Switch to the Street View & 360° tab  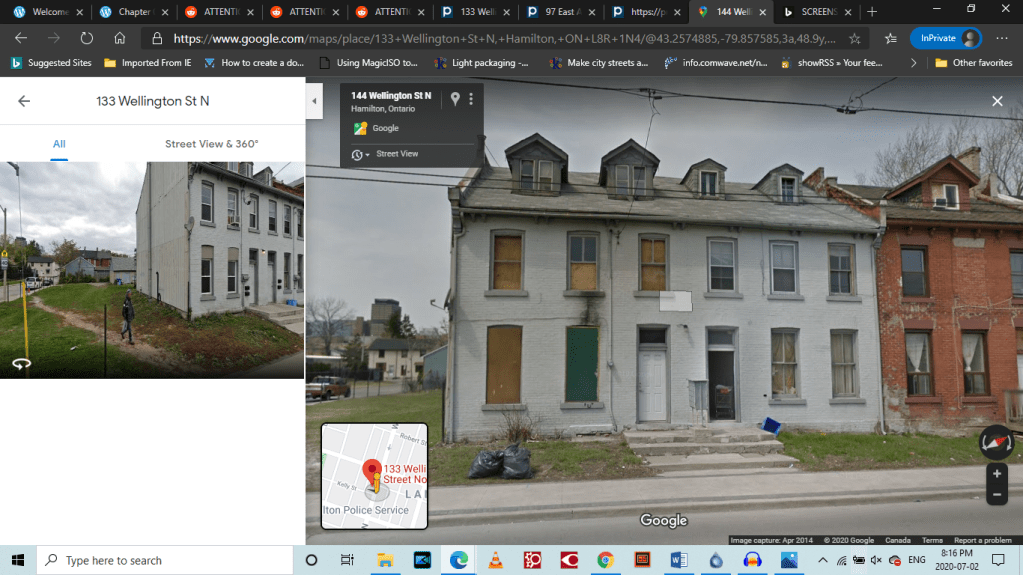pos(212,144)
